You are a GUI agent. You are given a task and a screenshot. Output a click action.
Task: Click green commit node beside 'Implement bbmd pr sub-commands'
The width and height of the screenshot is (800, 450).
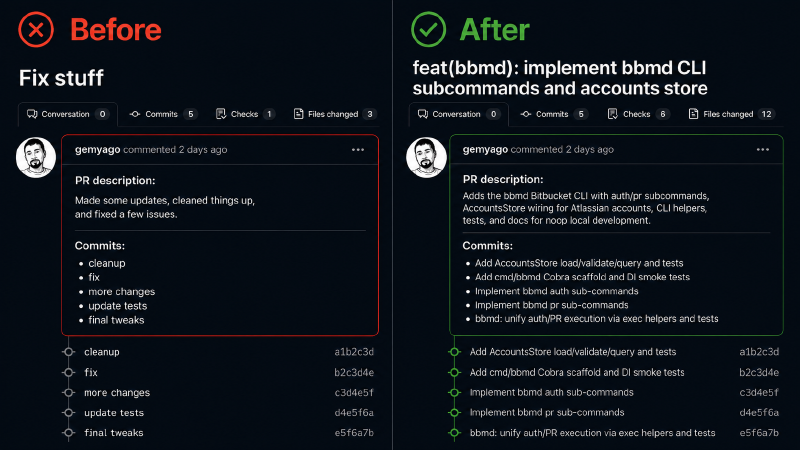tap(454, 412)
